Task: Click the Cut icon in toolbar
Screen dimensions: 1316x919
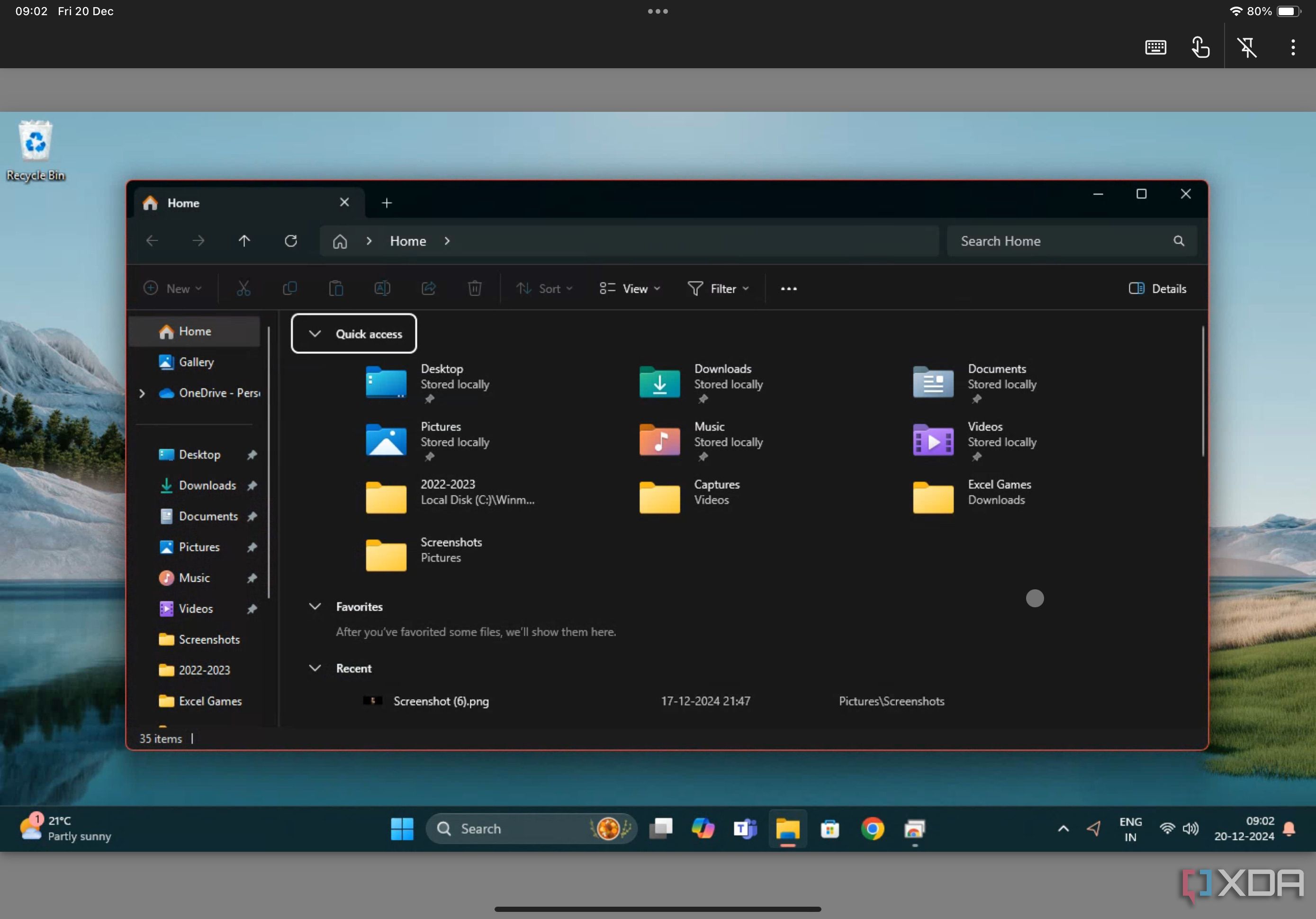Action: 243,289
